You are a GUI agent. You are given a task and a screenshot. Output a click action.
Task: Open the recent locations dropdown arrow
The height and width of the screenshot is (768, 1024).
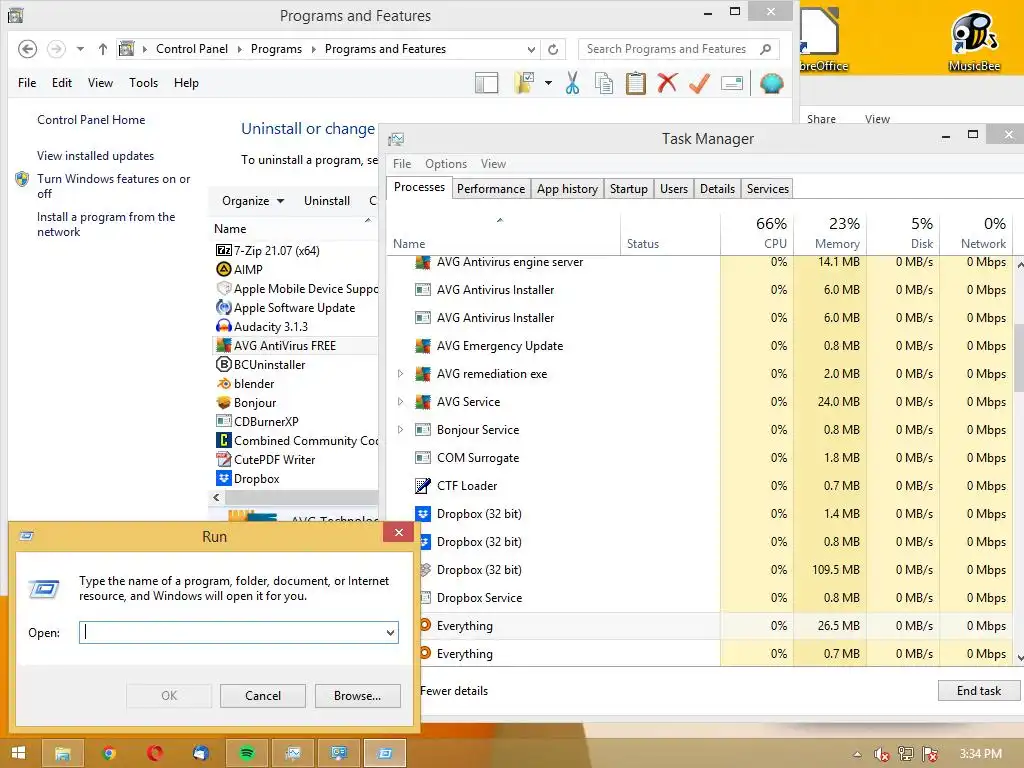(x=80, y=49)
